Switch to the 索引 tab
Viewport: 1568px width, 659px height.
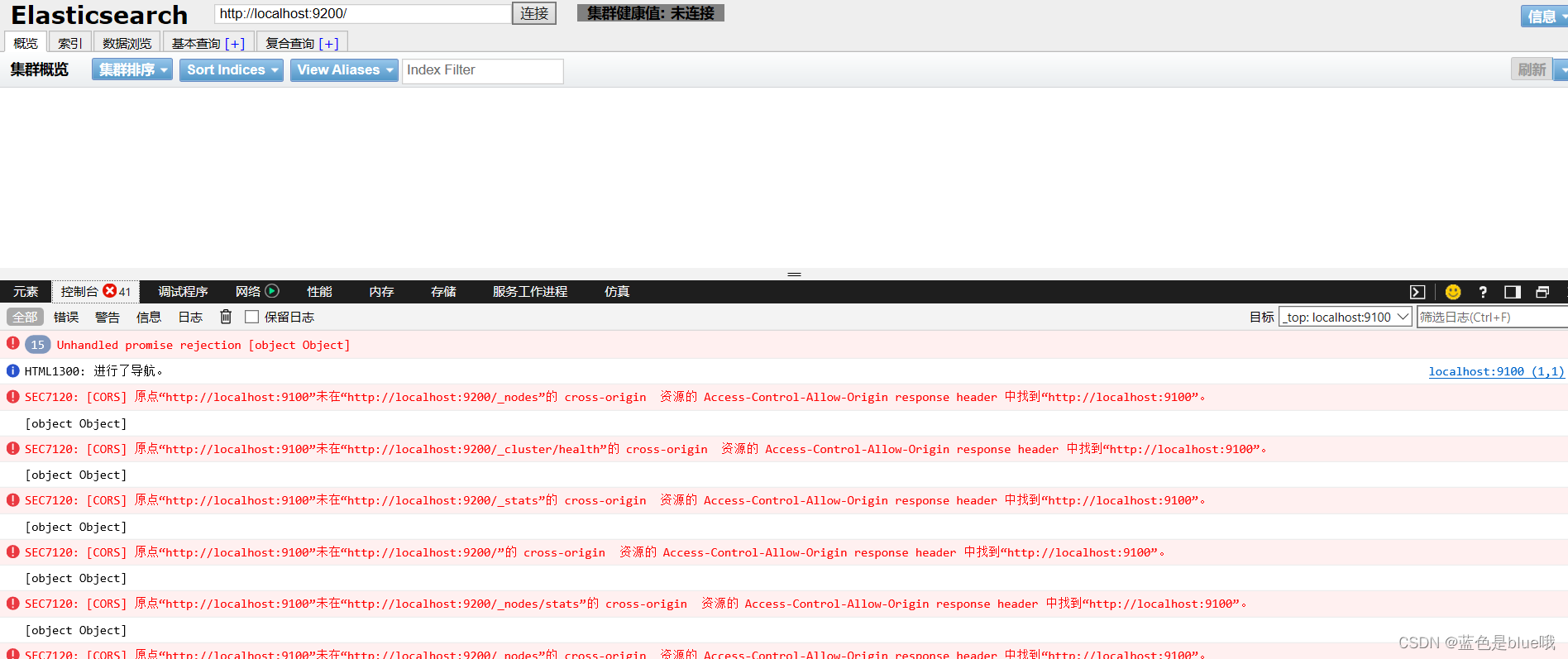point(69,43)
